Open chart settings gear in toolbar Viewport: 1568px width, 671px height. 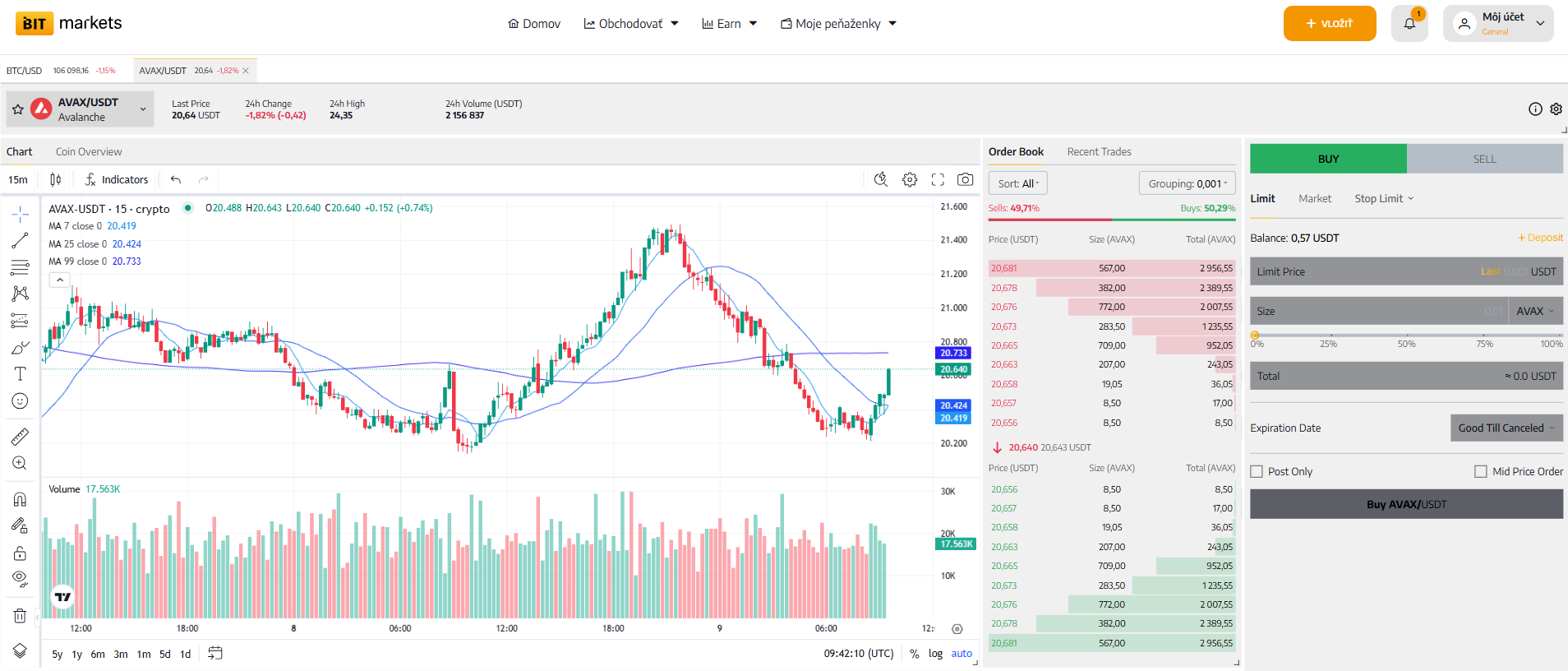[910, 179]
